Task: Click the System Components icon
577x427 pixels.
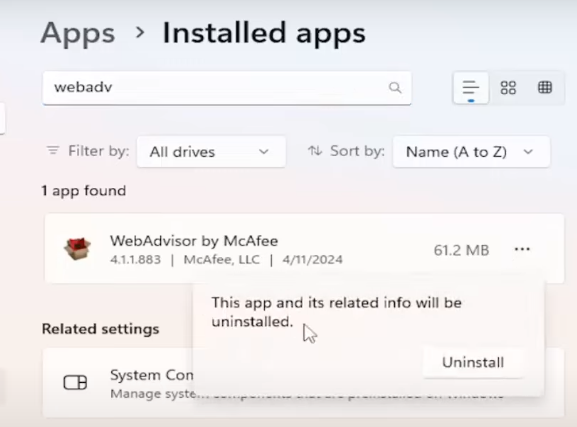Action: (x=75, y=382)
